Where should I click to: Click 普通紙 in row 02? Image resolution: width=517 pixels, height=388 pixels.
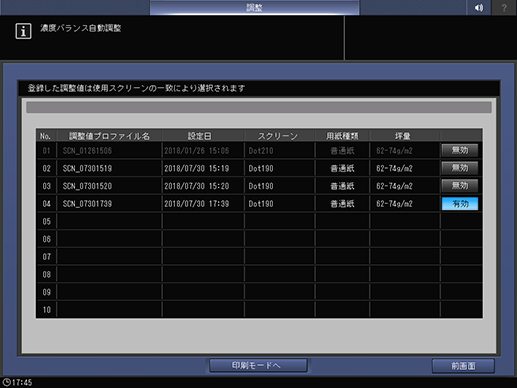tap(342, 168)
